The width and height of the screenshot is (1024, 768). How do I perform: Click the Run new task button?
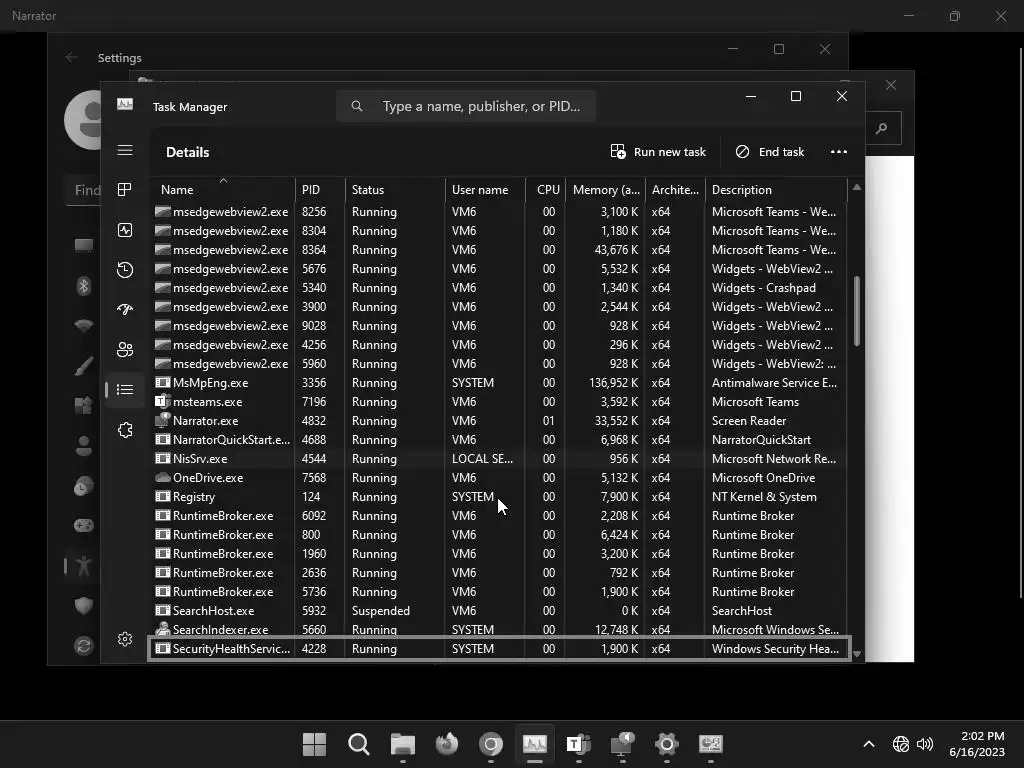click(658, 152)
